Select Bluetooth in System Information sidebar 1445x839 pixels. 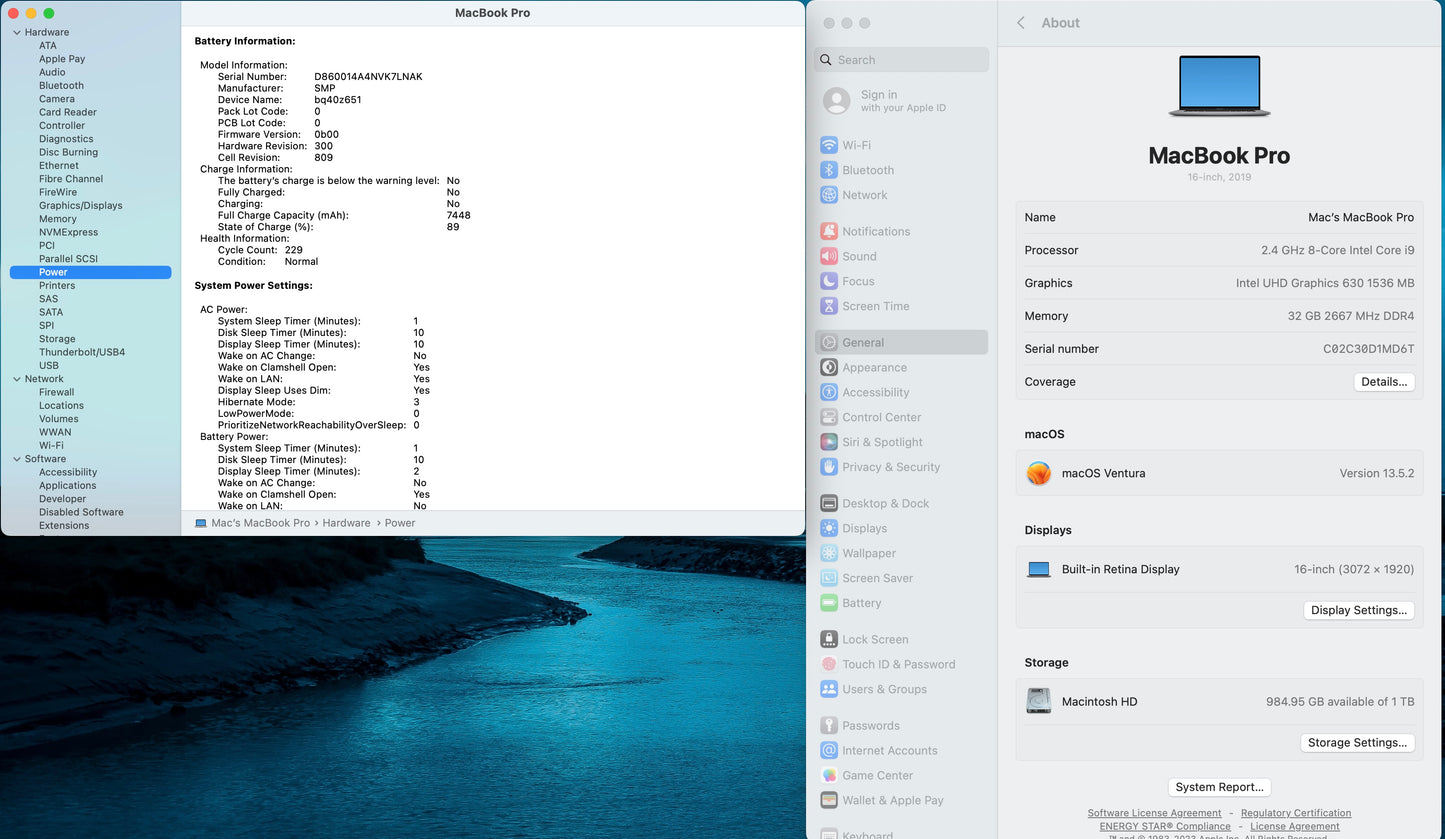tap(61, 86)
